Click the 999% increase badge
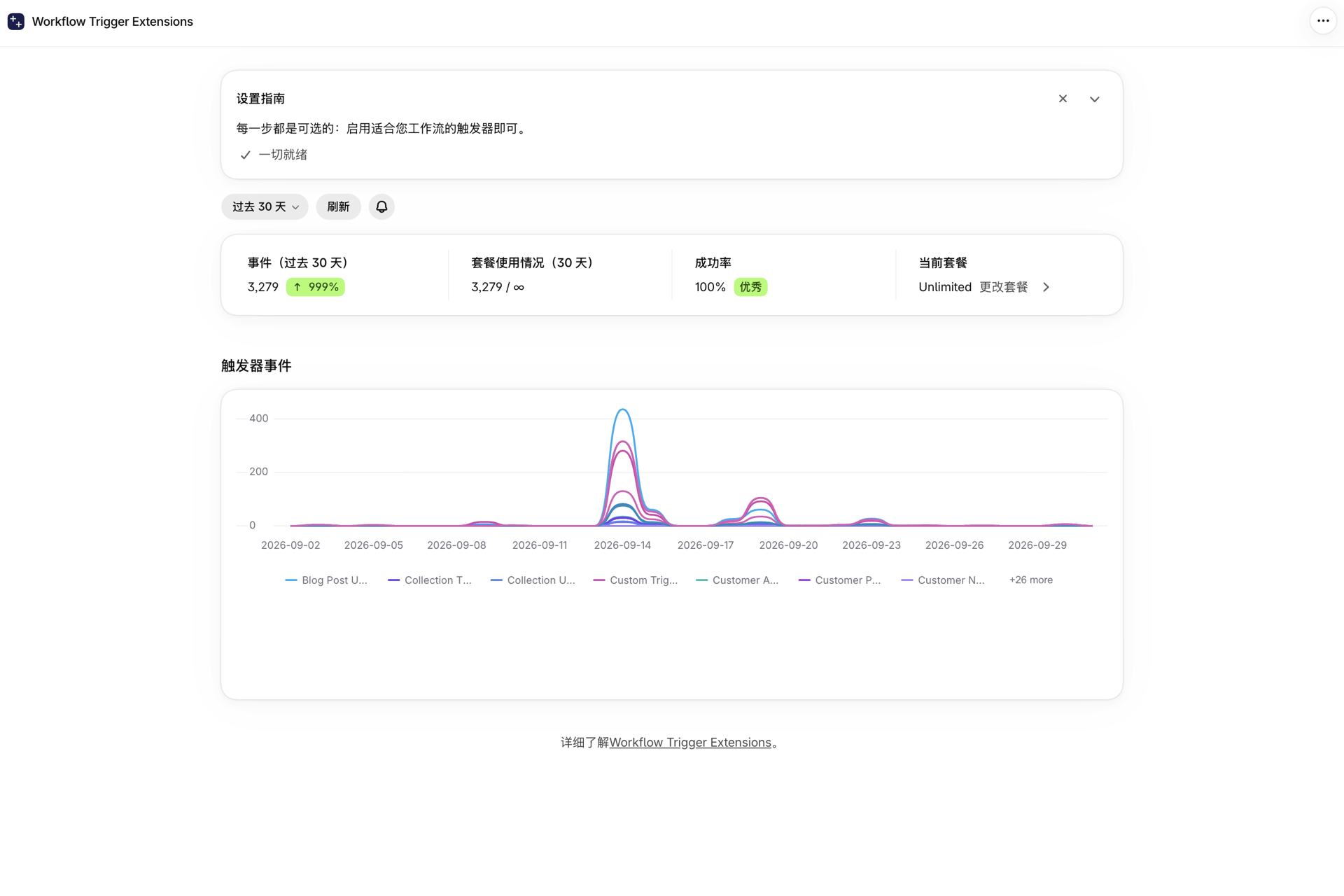This screenshot has width=1344, height=896. point(316,287)
